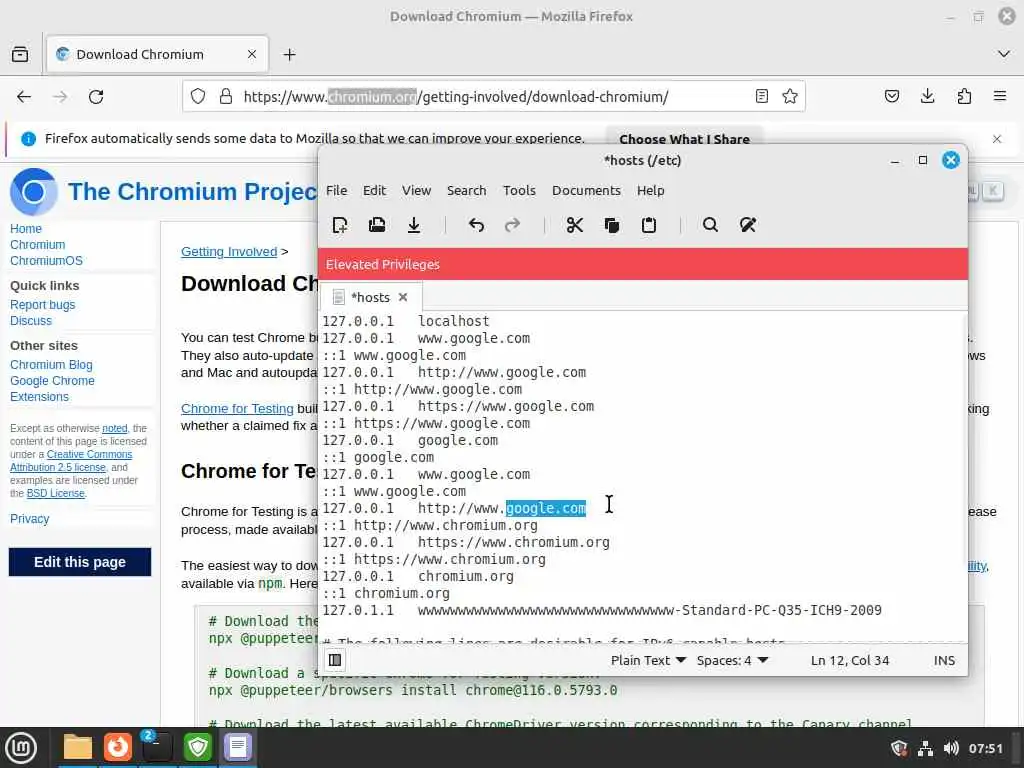Viewport: 1024px width, 768px height.
Task: Open network tray icon
Action: tap(925, 748)
